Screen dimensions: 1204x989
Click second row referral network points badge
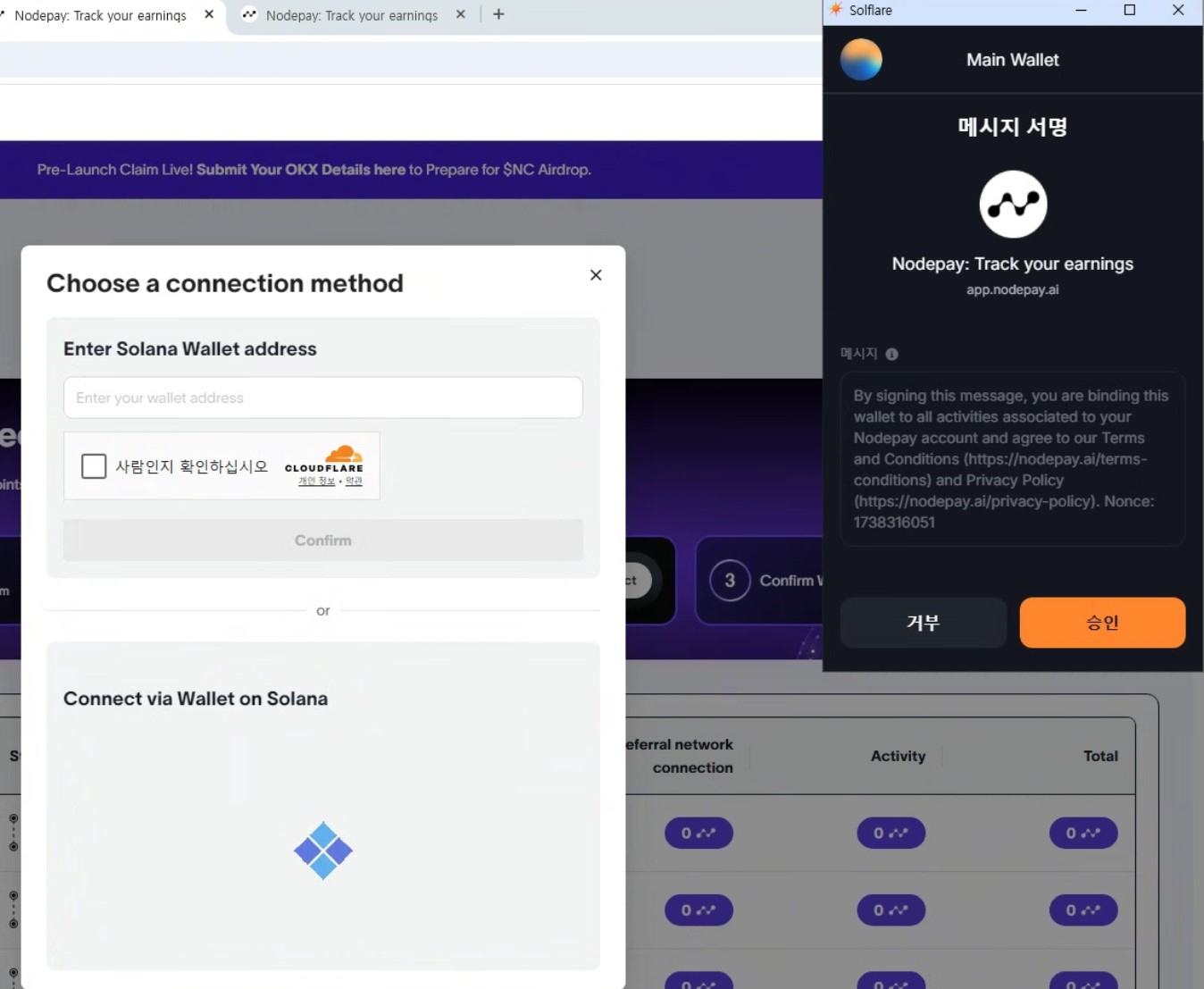(x=698, y=909)
